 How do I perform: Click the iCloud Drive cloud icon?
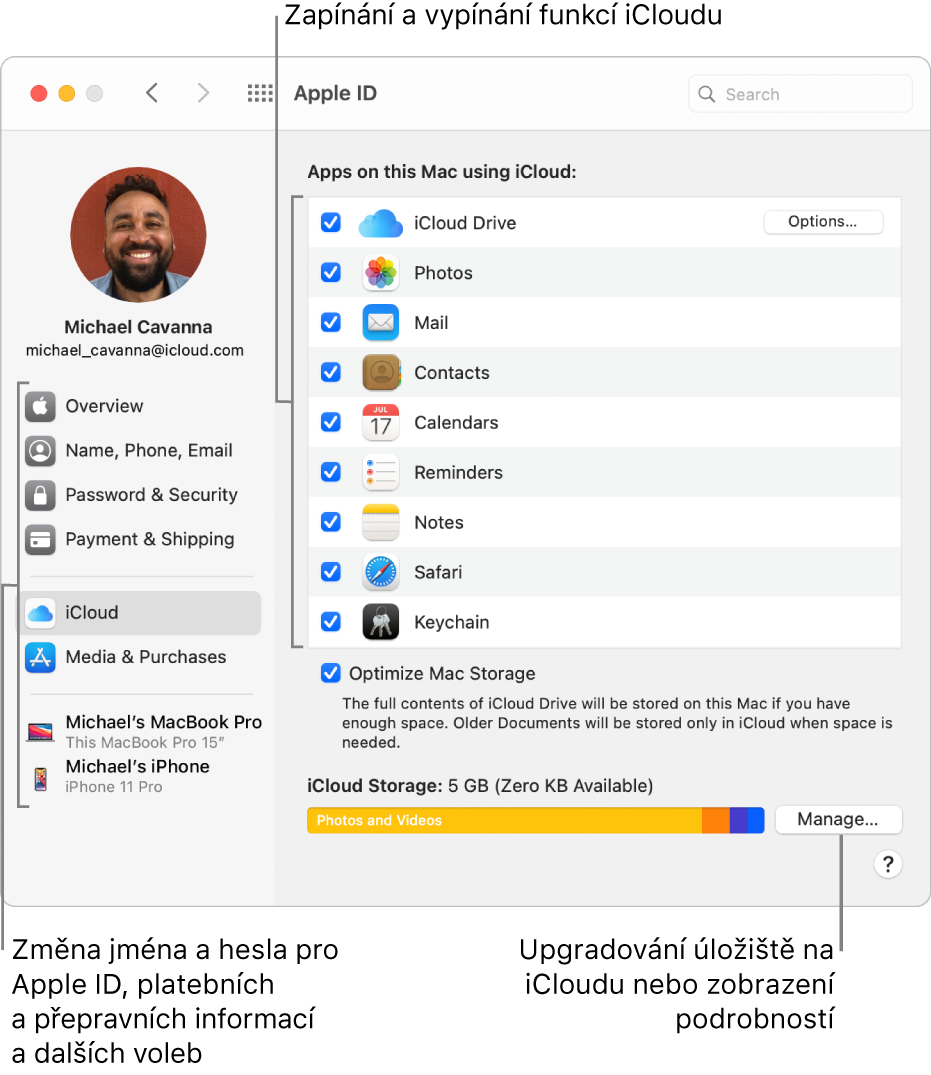[x=380, y=223]
